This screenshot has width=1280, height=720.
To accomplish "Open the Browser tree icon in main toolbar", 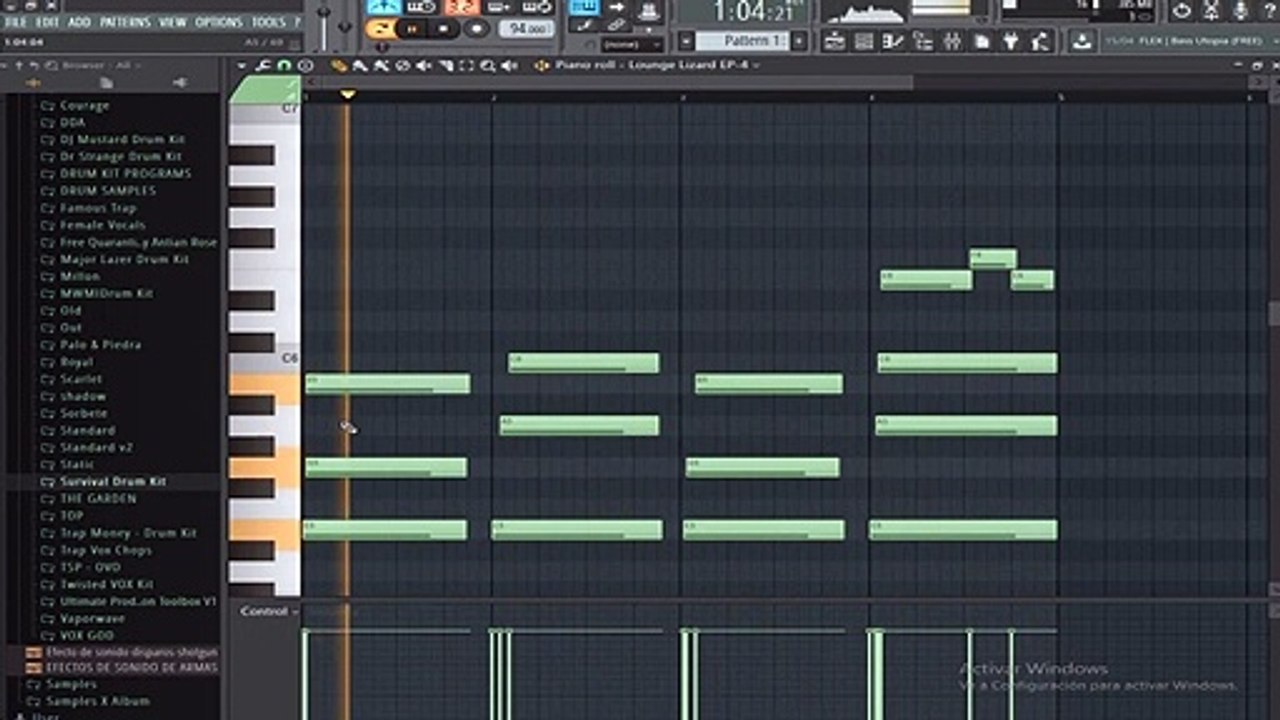I will (923, 41).
